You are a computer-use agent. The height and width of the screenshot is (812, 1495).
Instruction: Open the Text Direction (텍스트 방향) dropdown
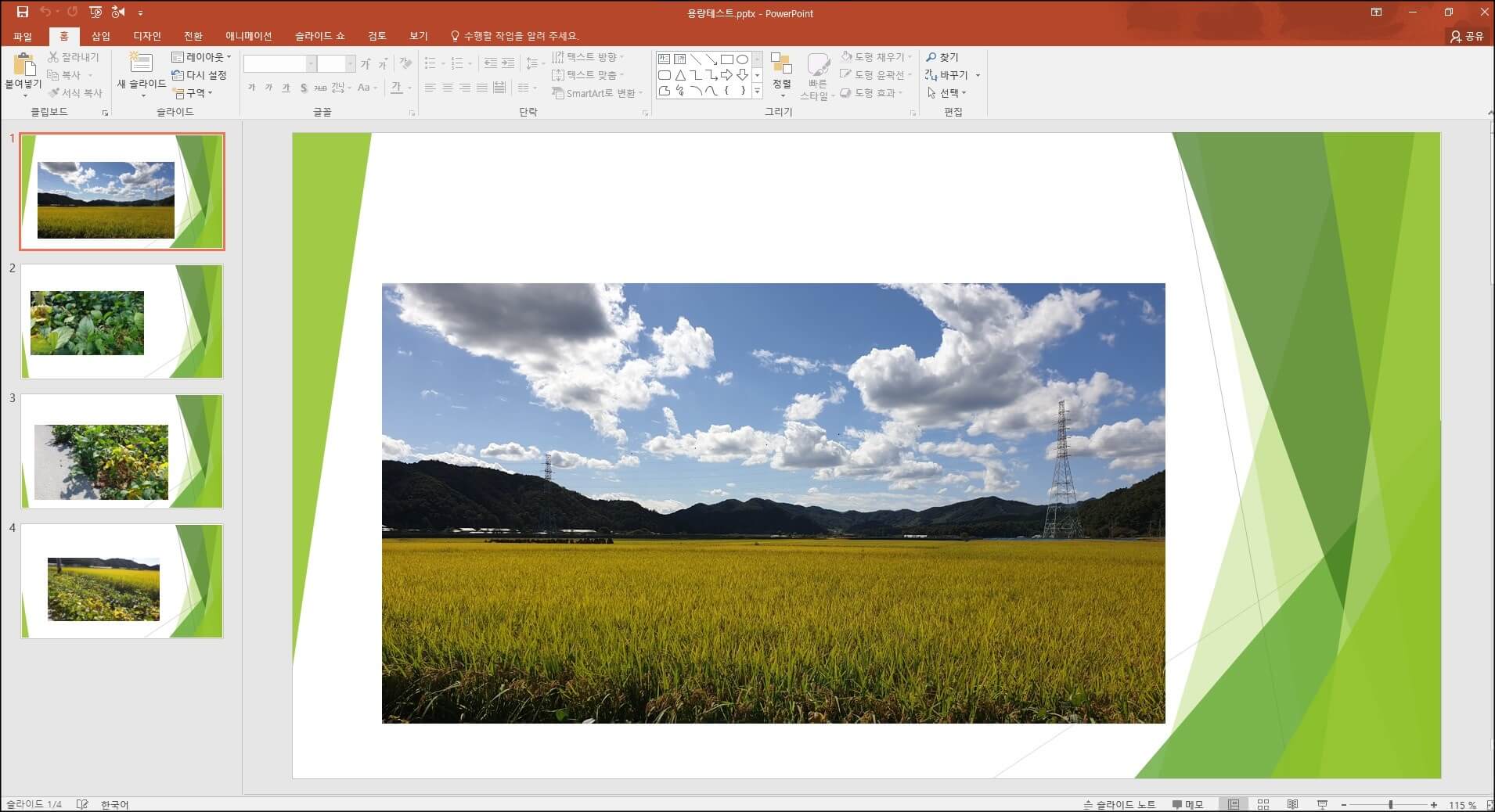click(x=588, y=57)
